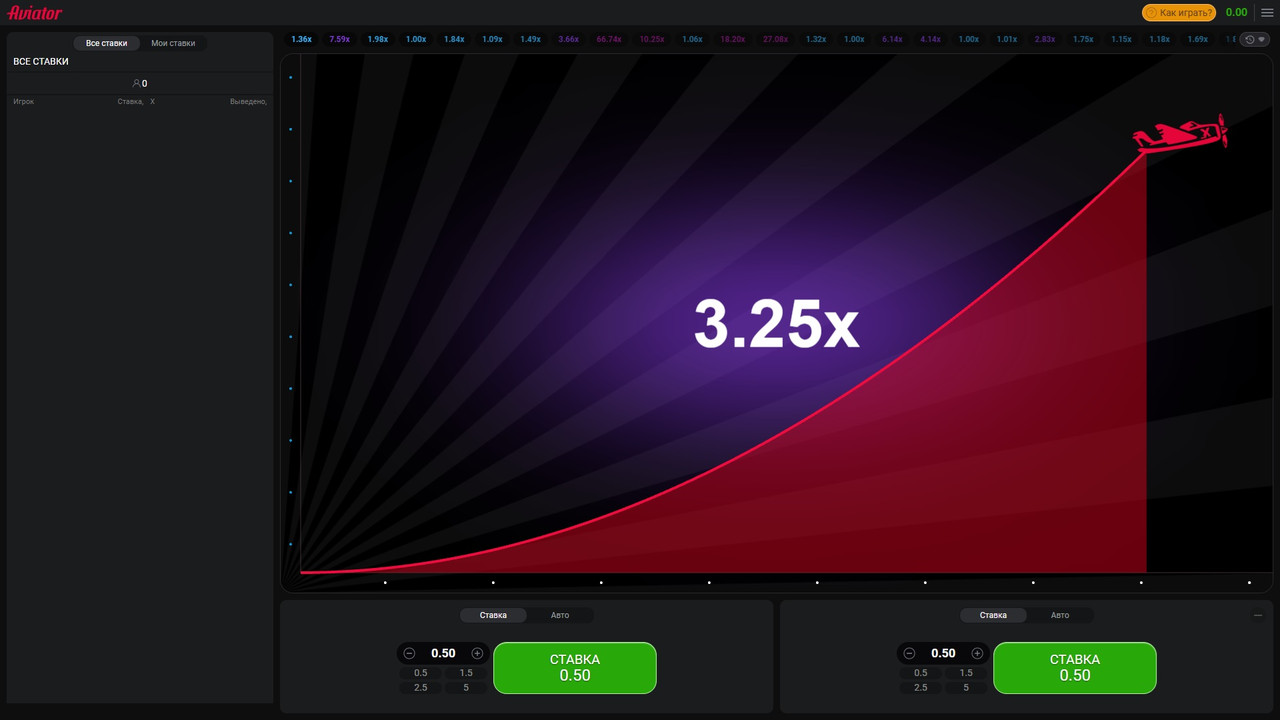Viewport: 1280px width, 720px height.
Task: Open the 3.66x round result
Action: pos(568,39)
